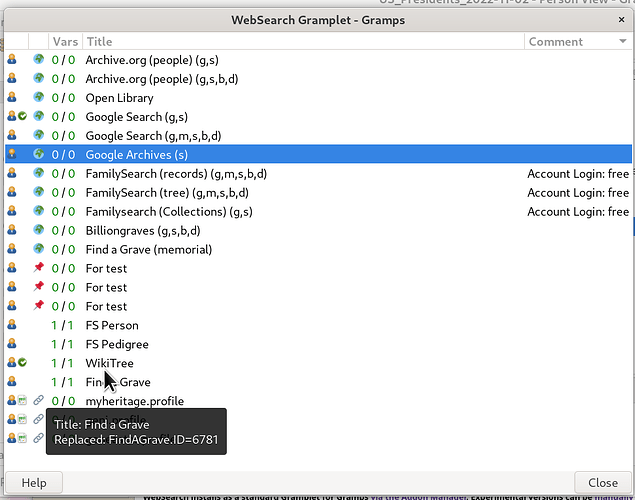
Task: Click the person icon in Find a Grave 1/1 row
Action: (12, 382)
